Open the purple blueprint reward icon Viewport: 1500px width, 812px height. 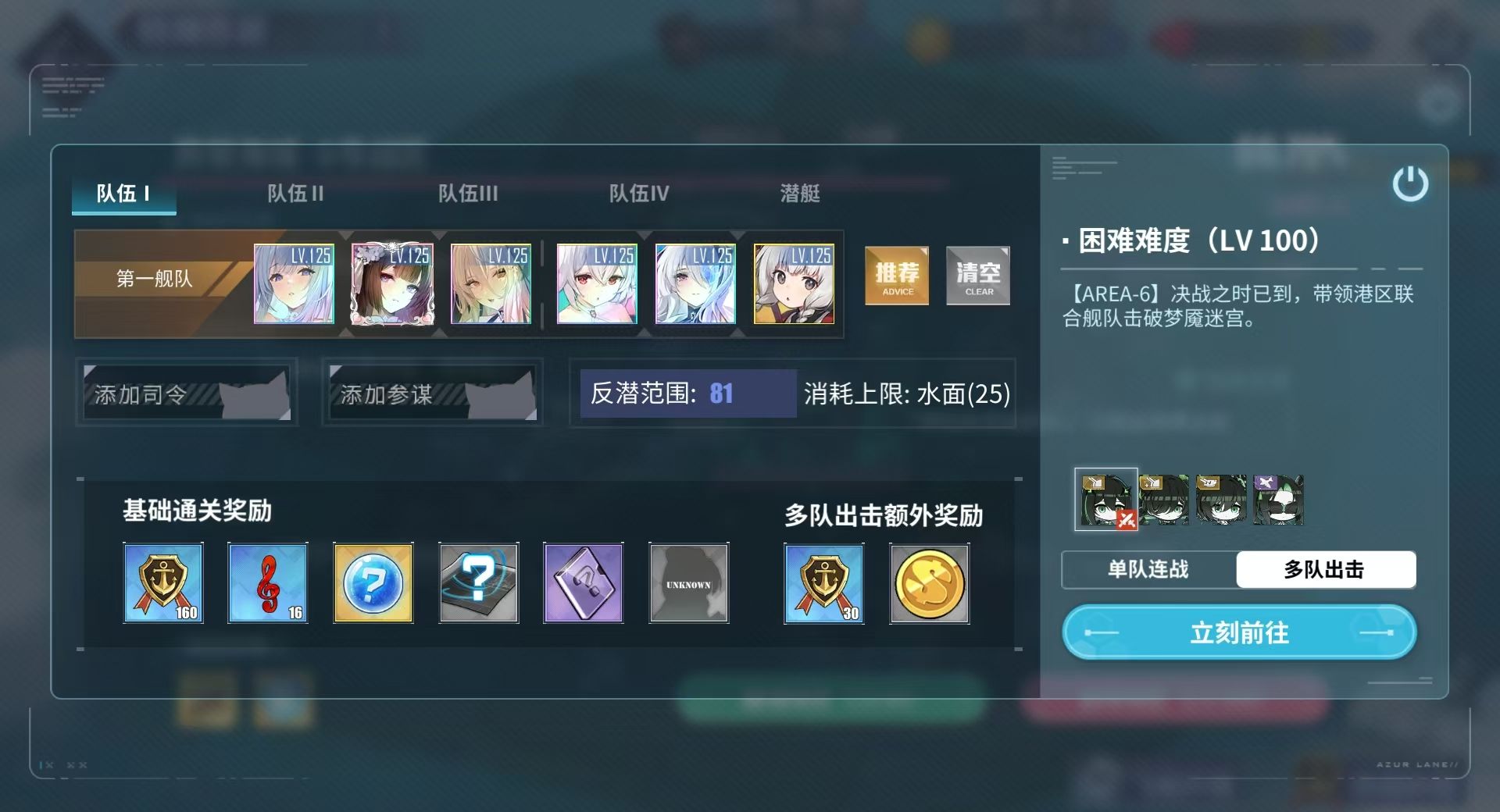tap(584, 583)
